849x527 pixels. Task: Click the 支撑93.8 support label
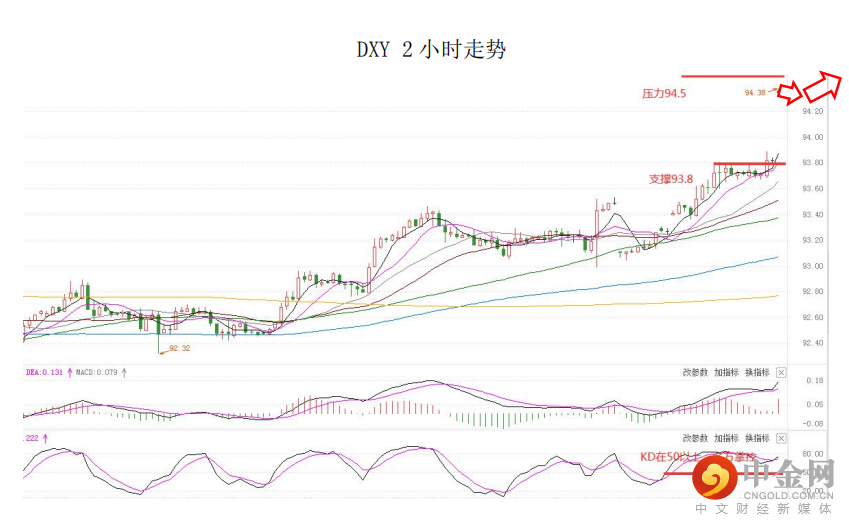(671, 179)
